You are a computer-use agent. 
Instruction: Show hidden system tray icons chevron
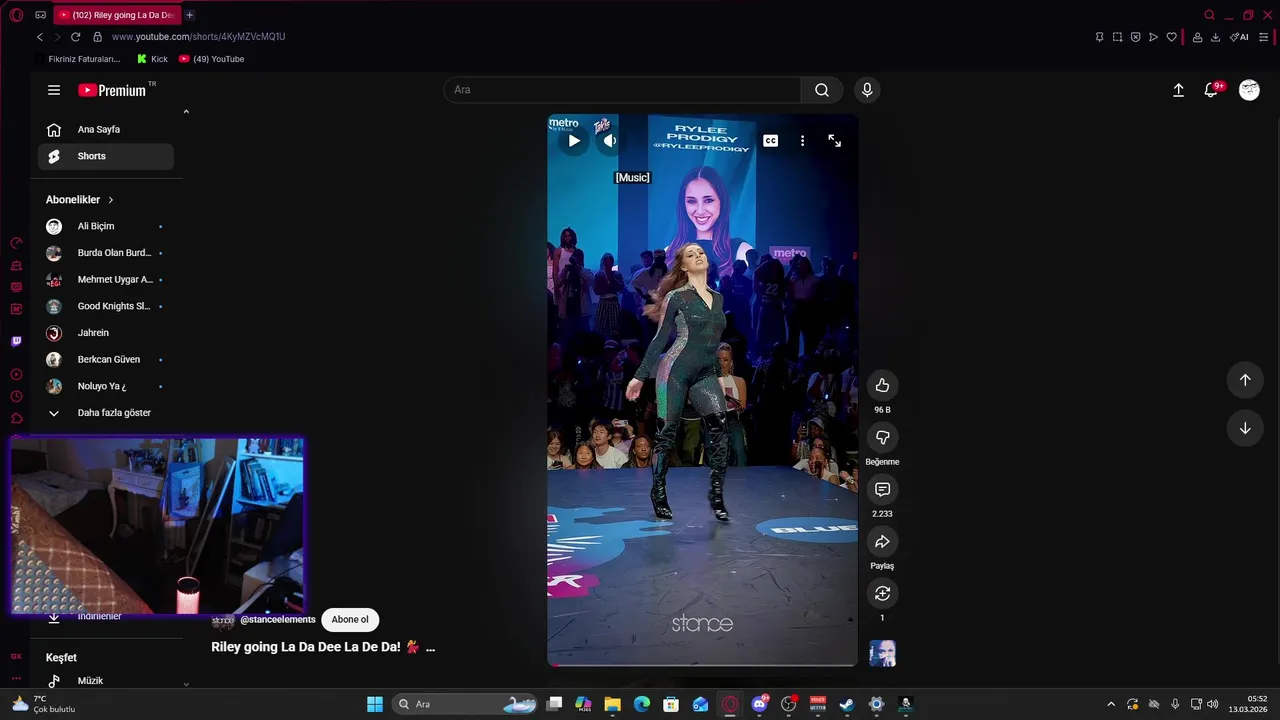(x=1110, y=704)
